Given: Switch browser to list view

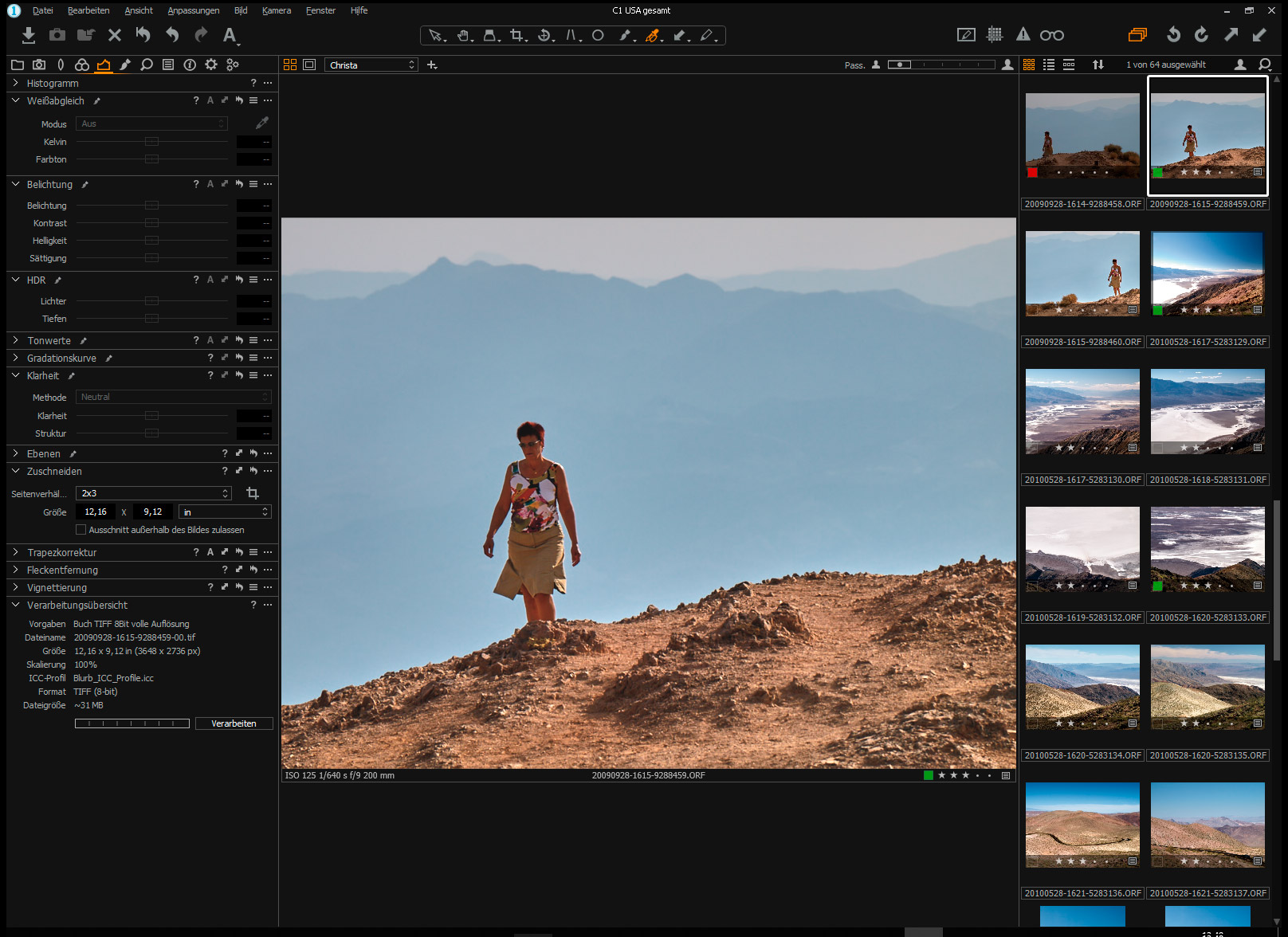Looking at the screenshot, I should pyautogui.click(x=1049, y=65).
